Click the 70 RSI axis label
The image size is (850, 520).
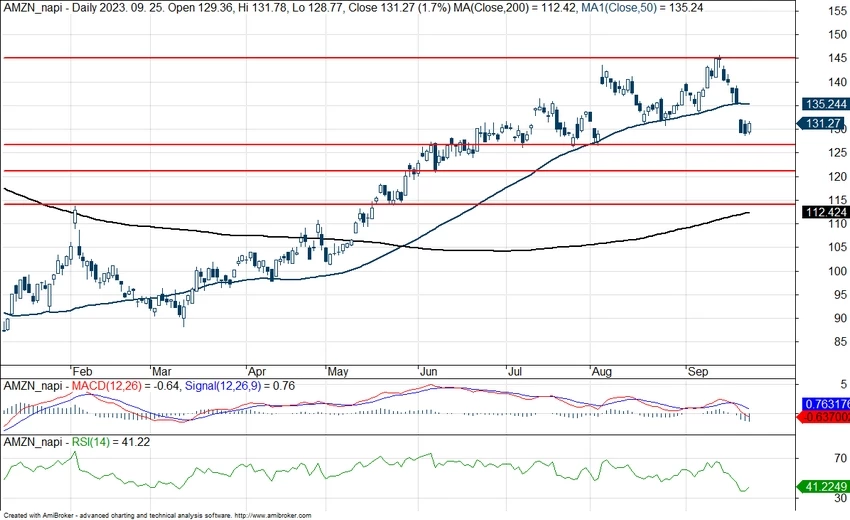[840, 459]
